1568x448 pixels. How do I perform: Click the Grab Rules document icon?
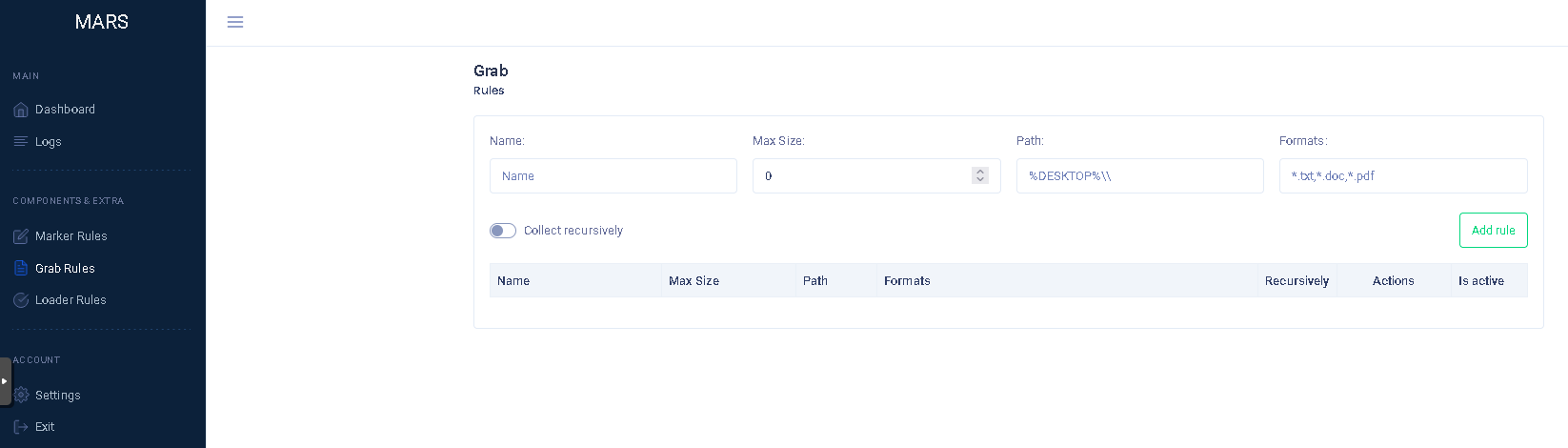pyautogui.click(x=21, y=269)
